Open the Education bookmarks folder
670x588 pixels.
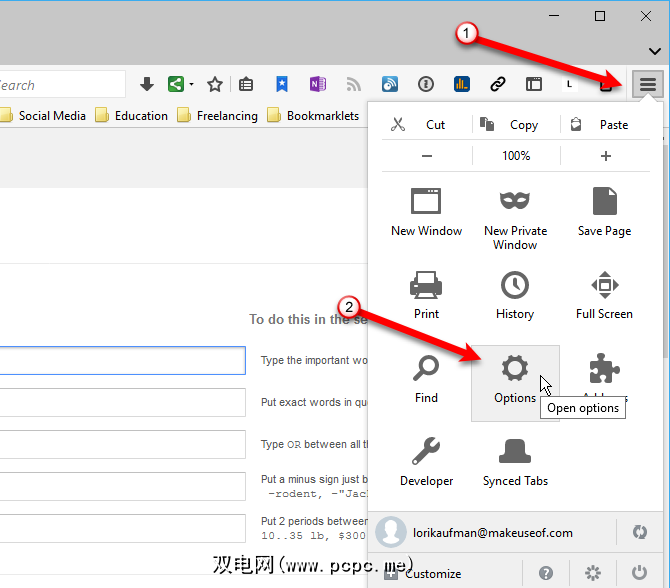coord(132,116)
